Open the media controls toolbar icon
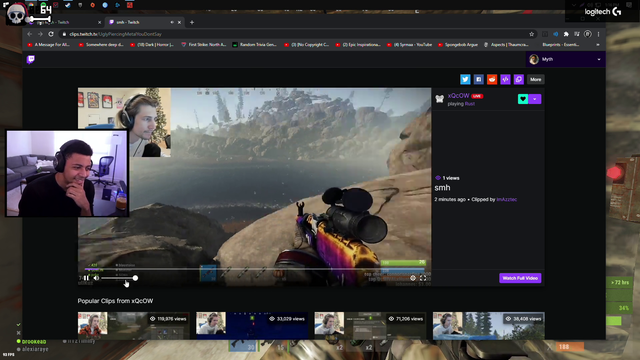Viewport: 640px width, 360px height. point(577,34)
